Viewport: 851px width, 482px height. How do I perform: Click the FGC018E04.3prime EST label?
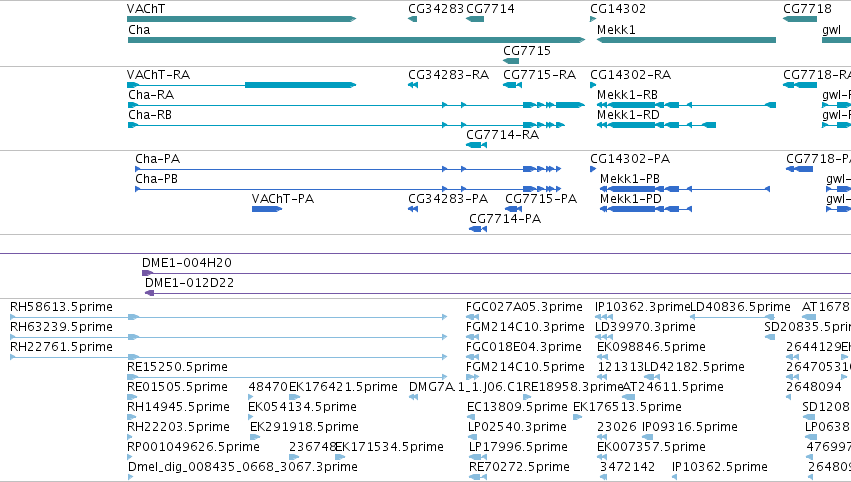point(524,347)
